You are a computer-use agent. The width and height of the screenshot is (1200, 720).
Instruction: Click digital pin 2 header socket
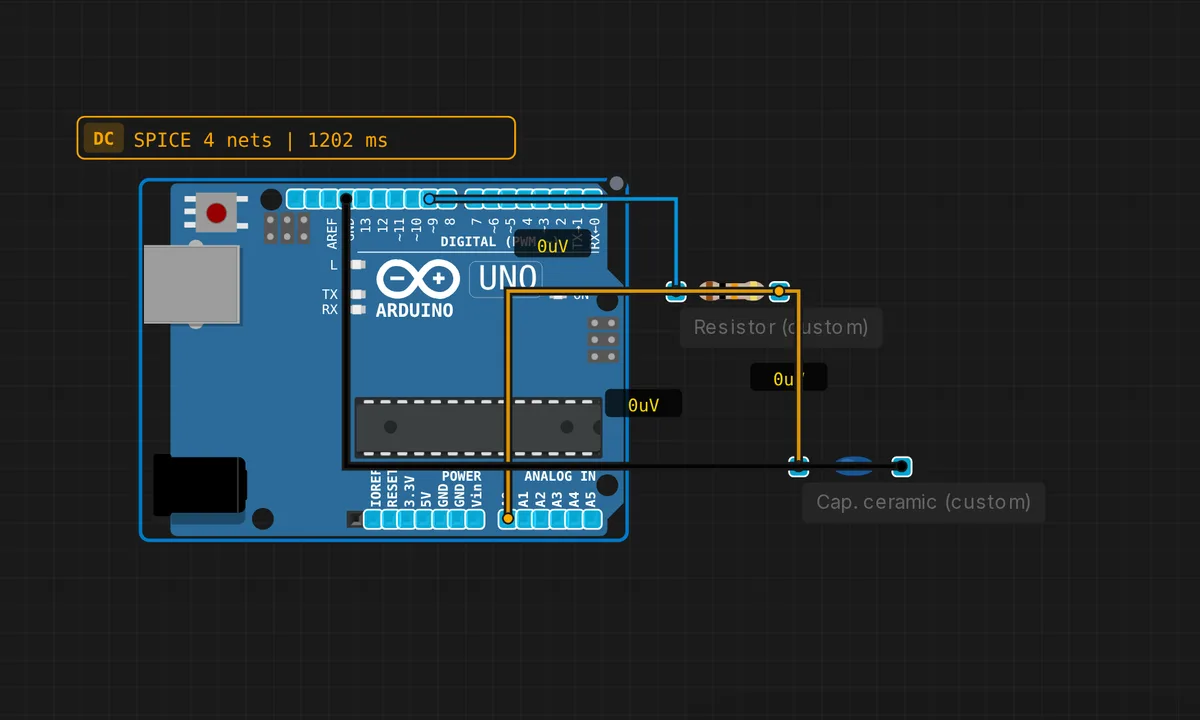click(x=559, y=199)
